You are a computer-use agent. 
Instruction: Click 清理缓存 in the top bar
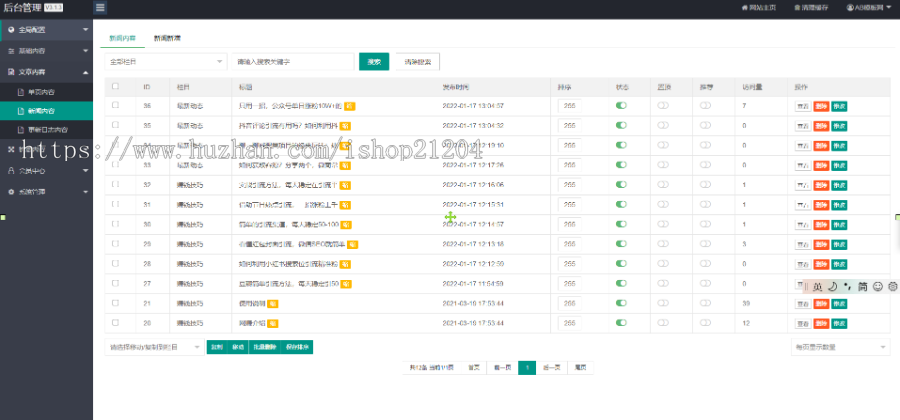coord(811,7)
